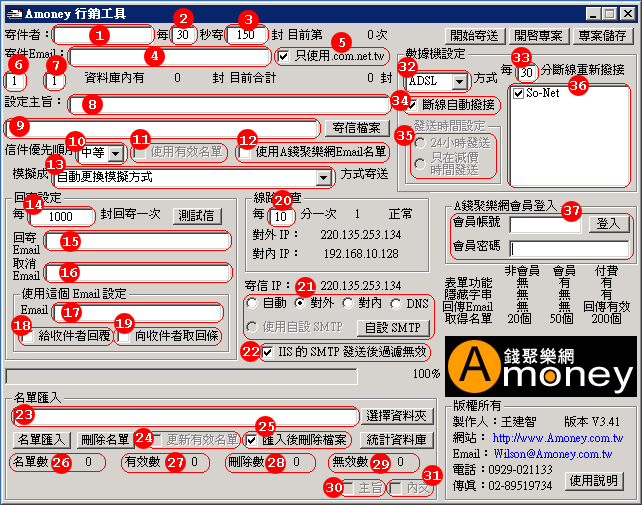The width and height of the screenshot is (642, 505).
Task: Select the 自動 radio option
Action: [x=253, y=303]
